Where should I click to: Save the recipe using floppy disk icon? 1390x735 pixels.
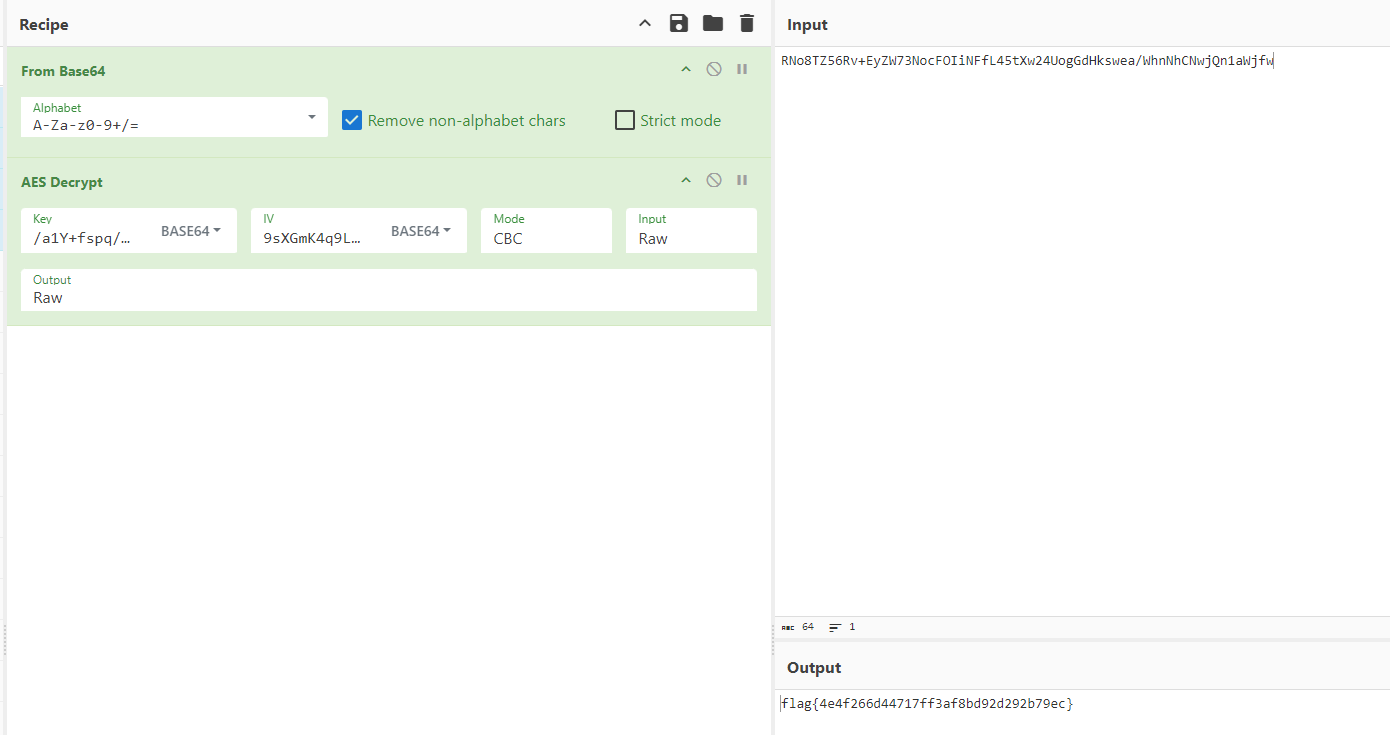679,24
